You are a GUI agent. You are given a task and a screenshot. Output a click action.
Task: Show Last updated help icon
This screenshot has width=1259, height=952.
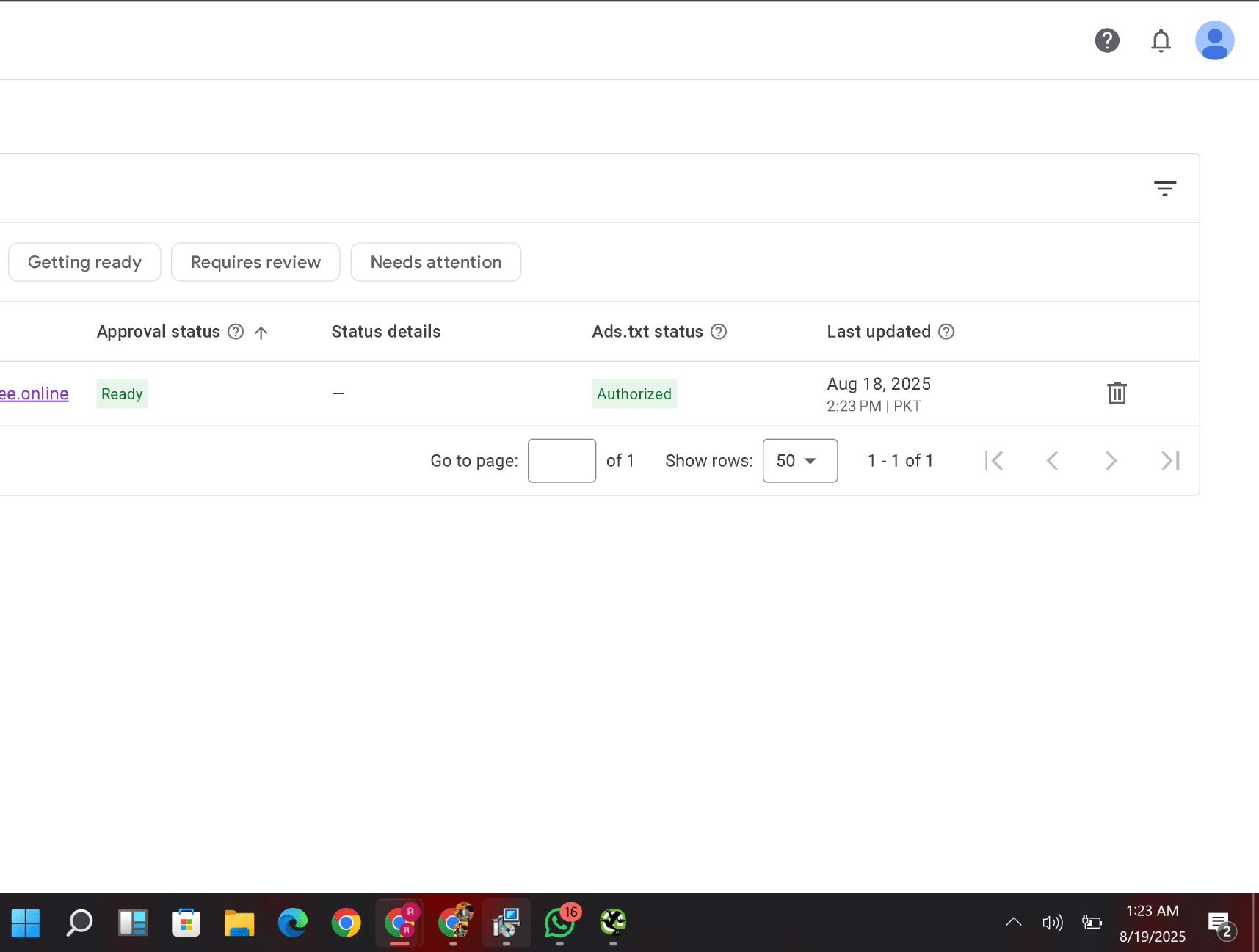(946, 332)
